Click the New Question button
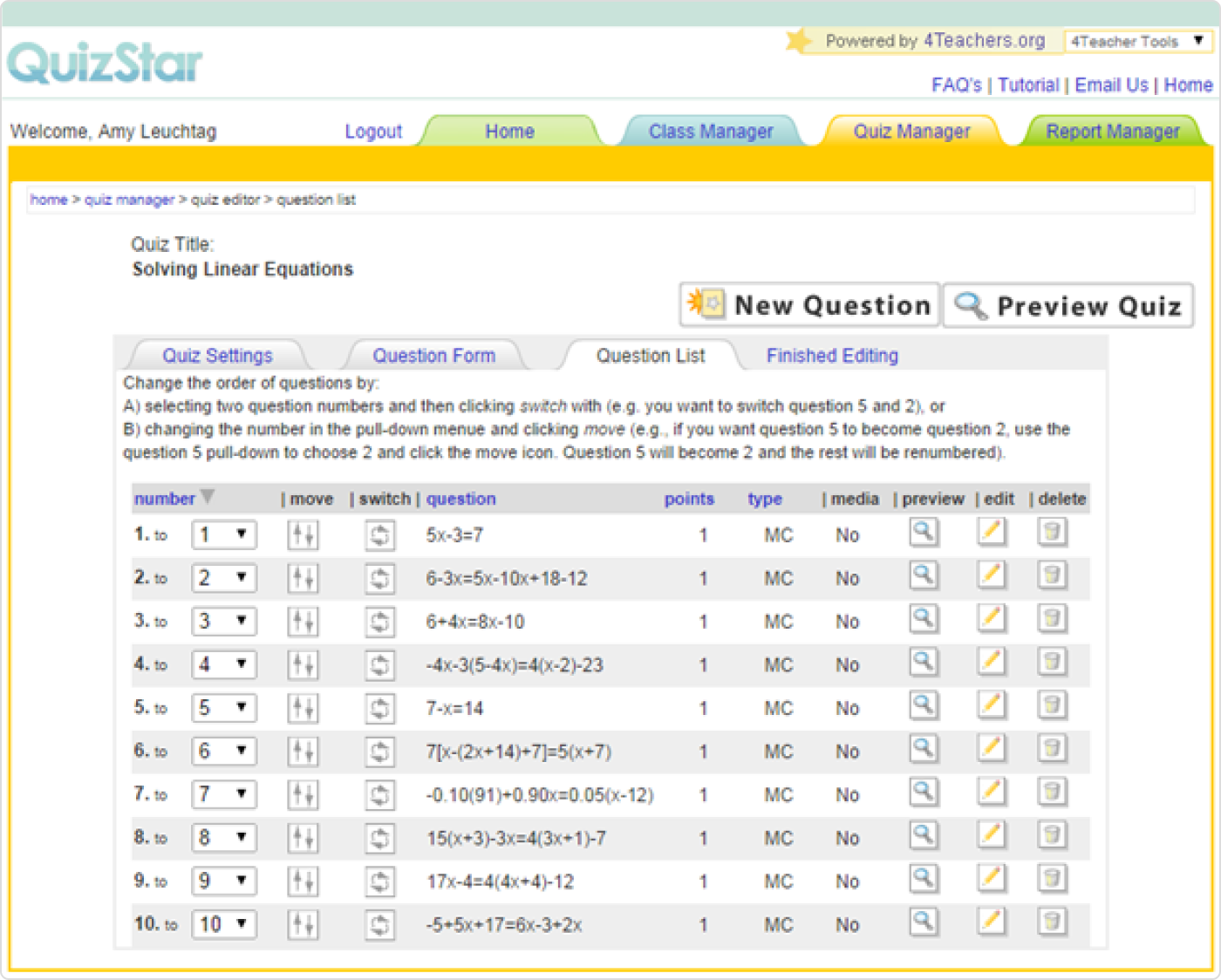This screenshot has height=980, width=1221. pyautogui.click(x=809, y=304)
